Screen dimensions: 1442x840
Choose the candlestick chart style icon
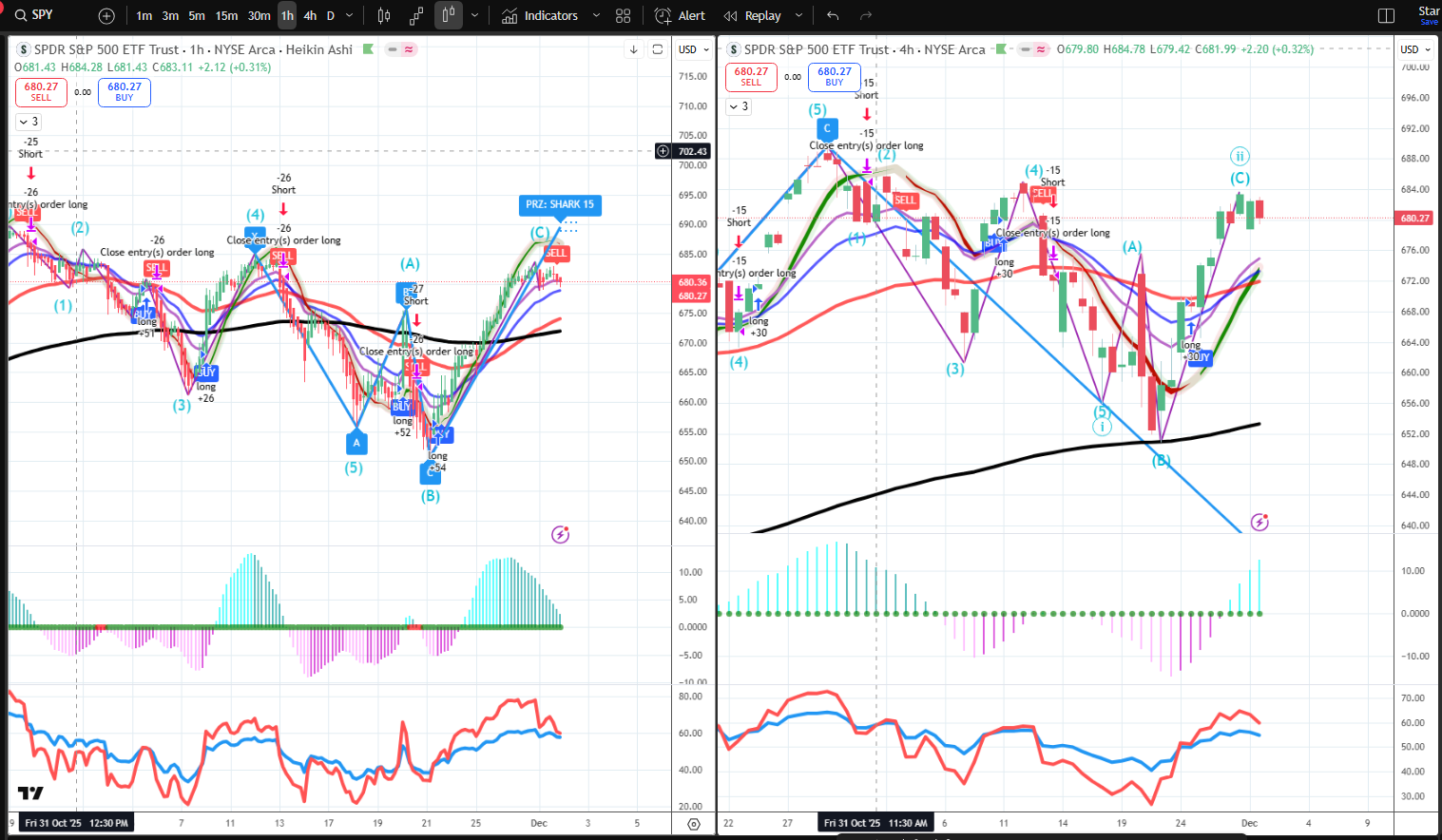click(x=384, y=15)
